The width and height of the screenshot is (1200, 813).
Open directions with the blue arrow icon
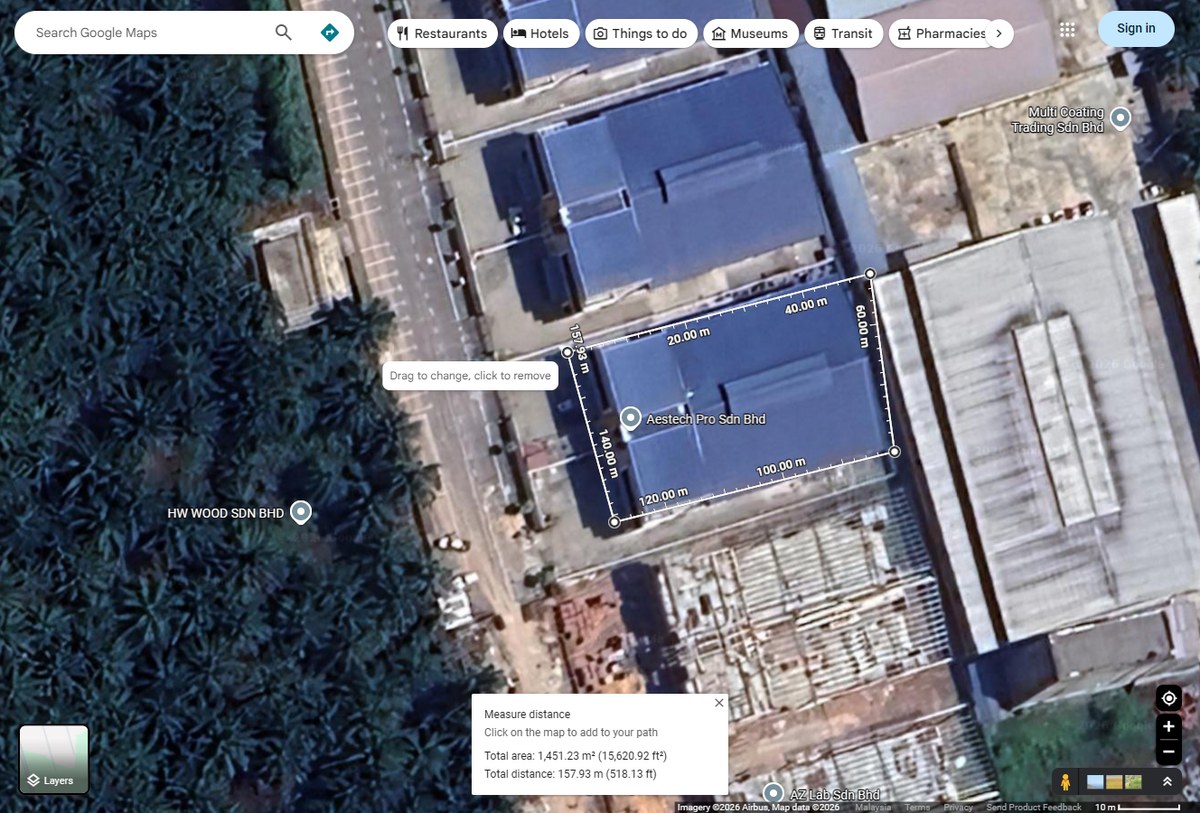329,33
